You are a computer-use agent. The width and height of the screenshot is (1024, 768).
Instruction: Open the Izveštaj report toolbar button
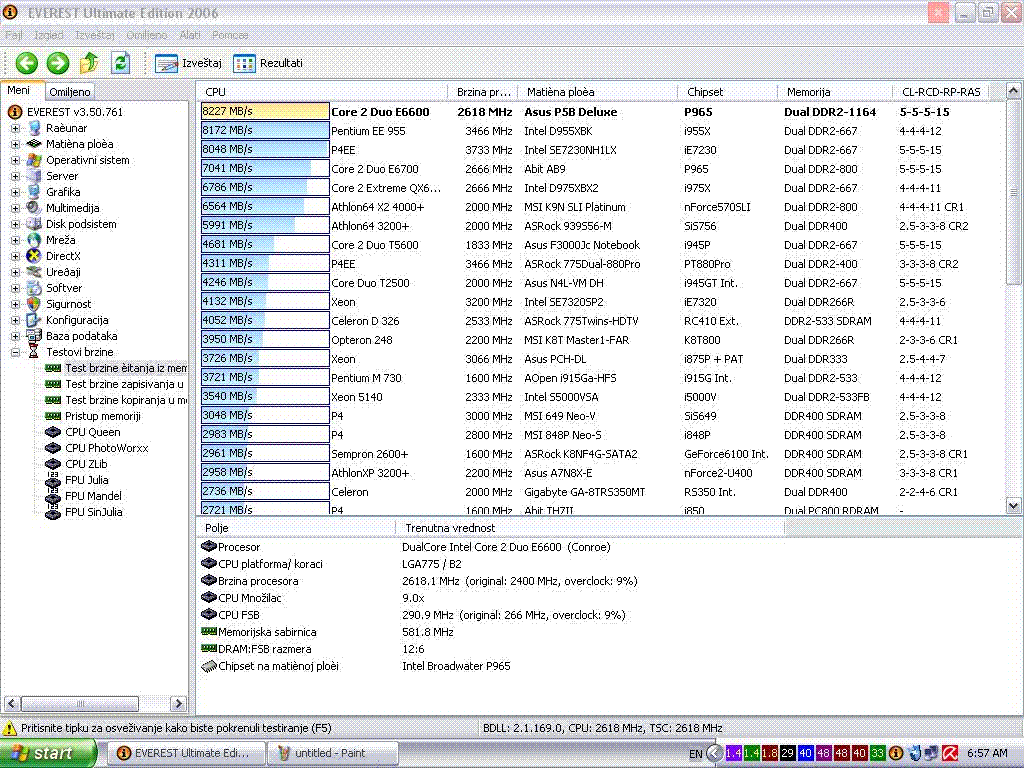click(x=188, y=63)
